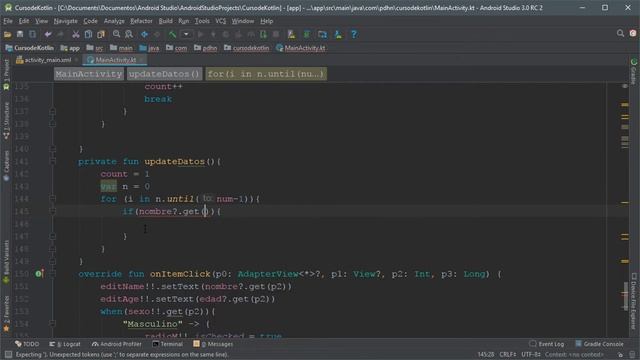
Task: Open the Android Profiler tool window
Action: point(117,344)
